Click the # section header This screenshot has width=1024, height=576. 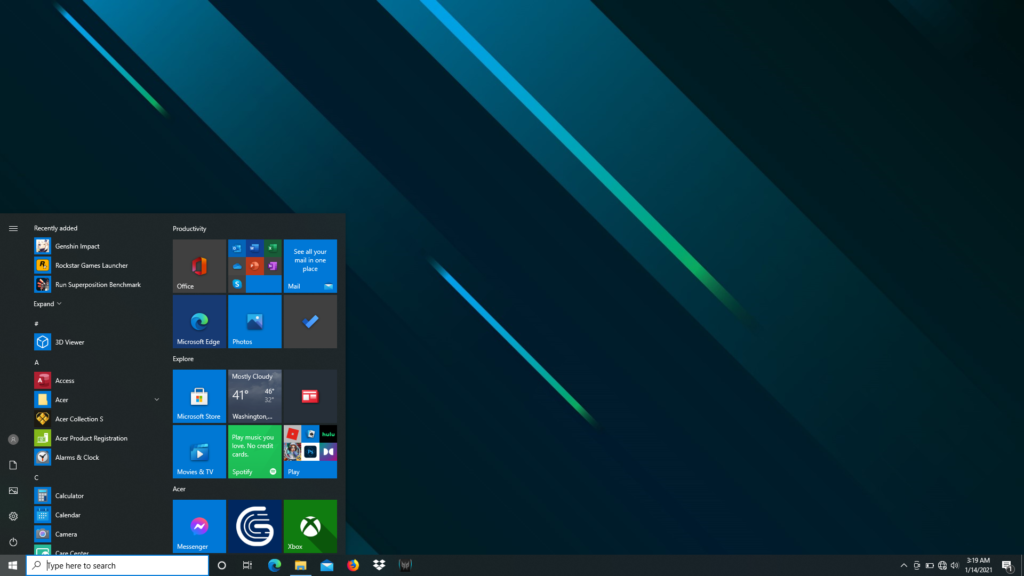pos(37,323)
